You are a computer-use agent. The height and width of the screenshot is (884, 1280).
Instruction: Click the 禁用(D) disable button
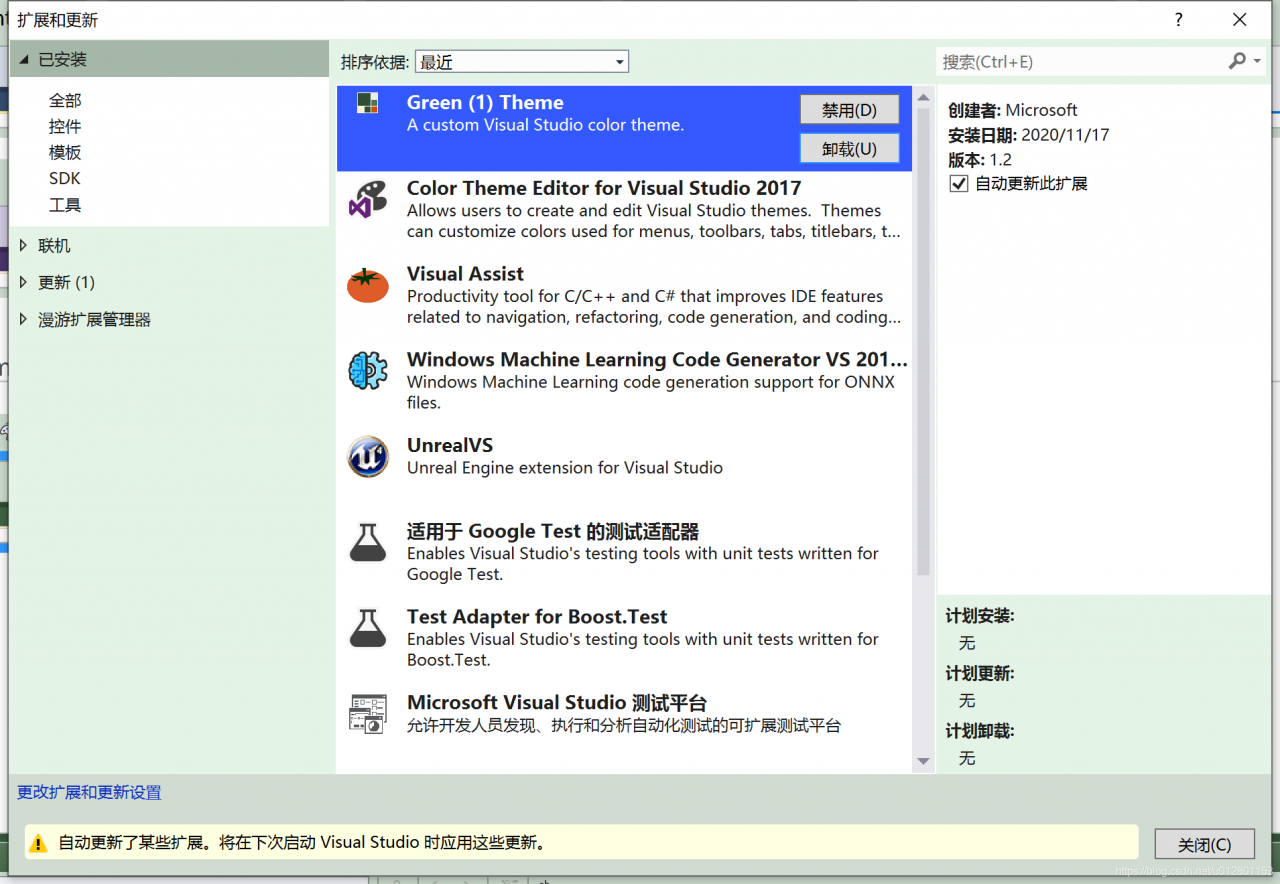[850, 110]
